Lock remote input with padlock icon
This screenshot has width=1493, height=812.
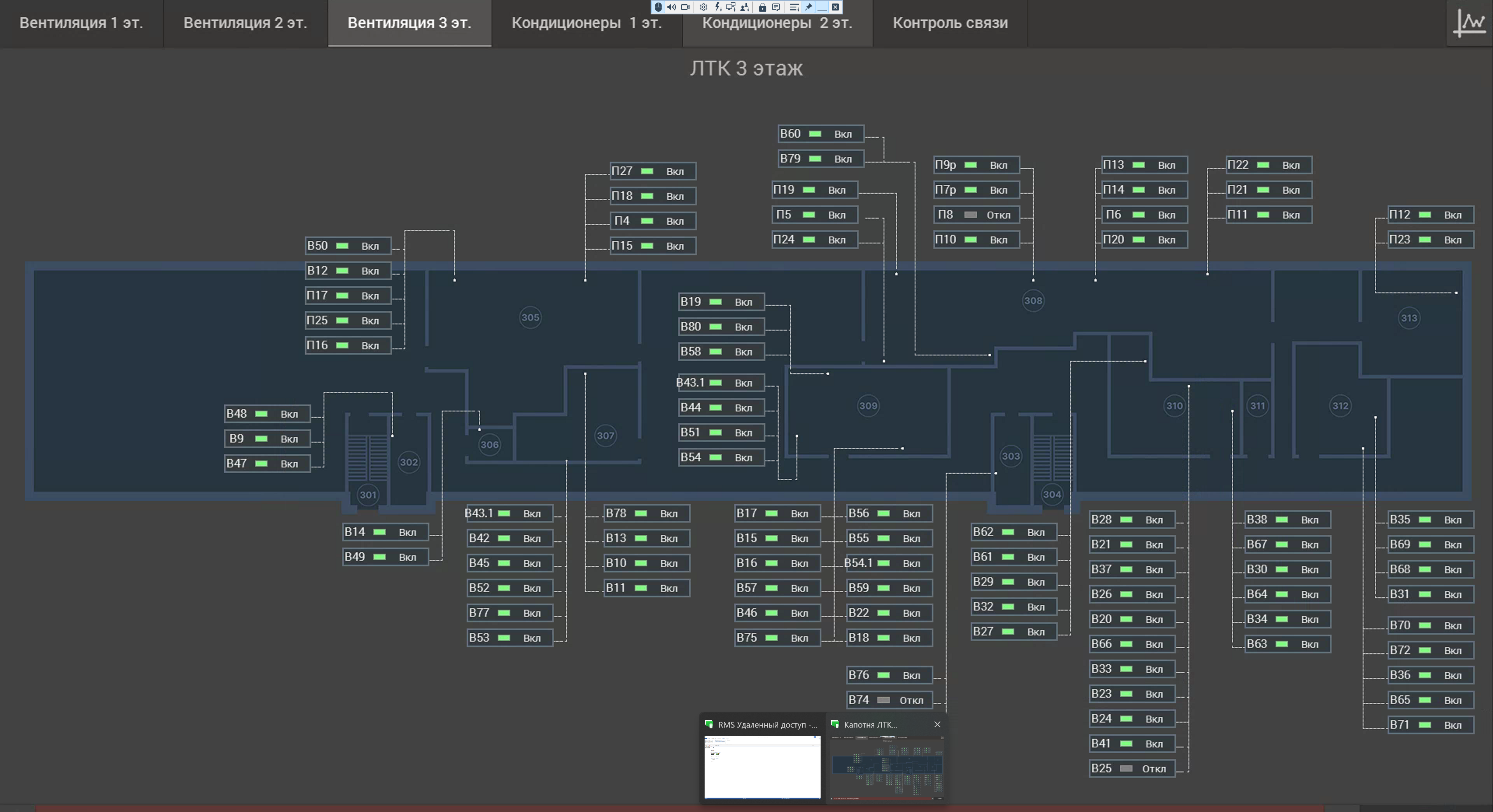coord(762,7)
